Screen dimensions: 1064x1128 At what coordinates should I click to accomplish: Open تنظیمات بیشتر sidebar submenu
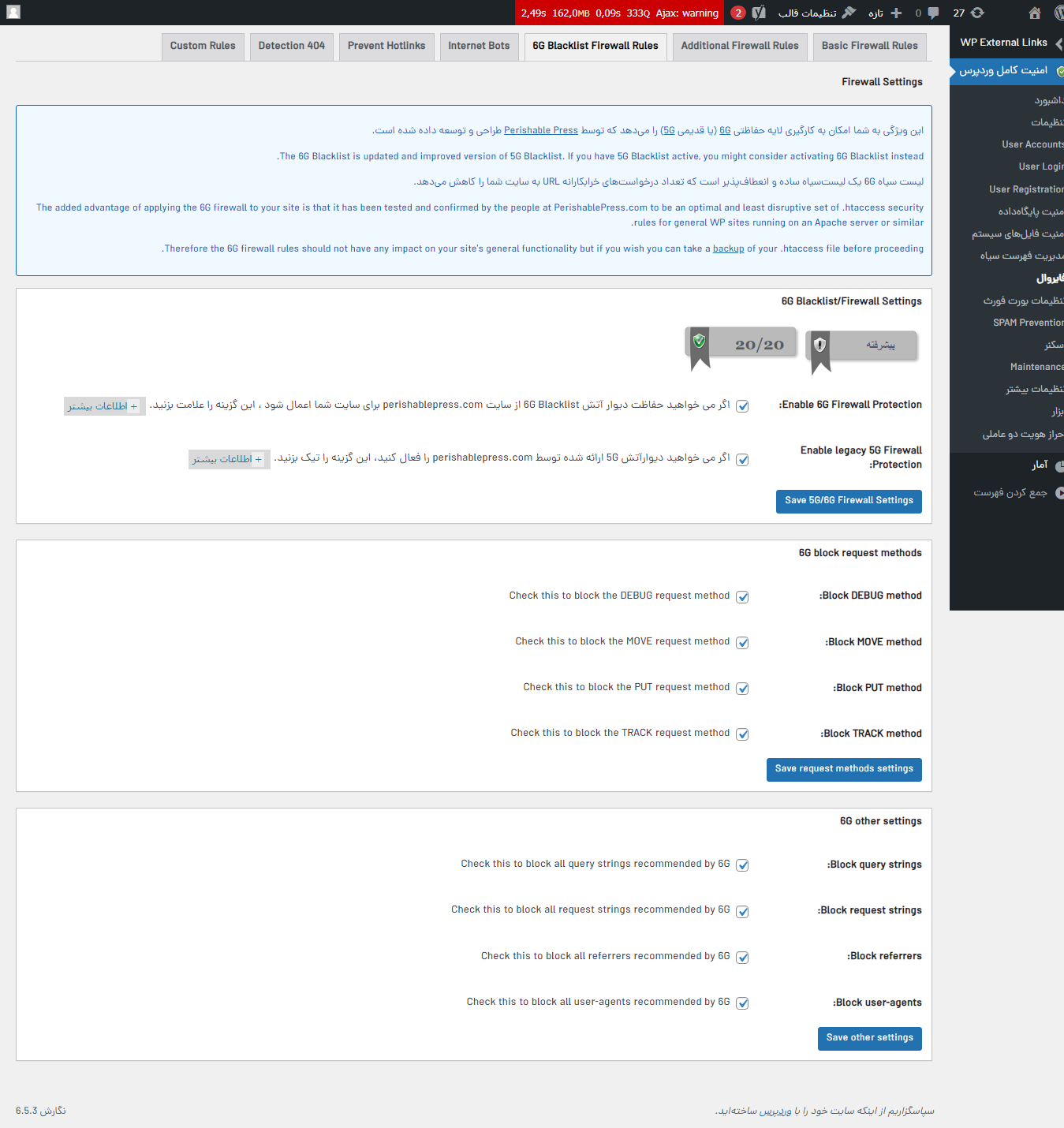click(1034, 389)
